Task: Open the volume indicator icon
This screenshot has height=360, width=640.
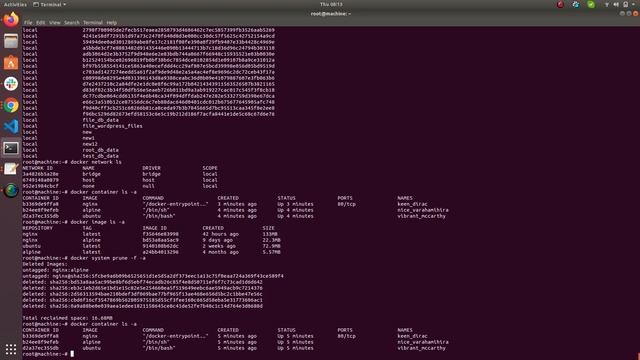Action: 616,4
